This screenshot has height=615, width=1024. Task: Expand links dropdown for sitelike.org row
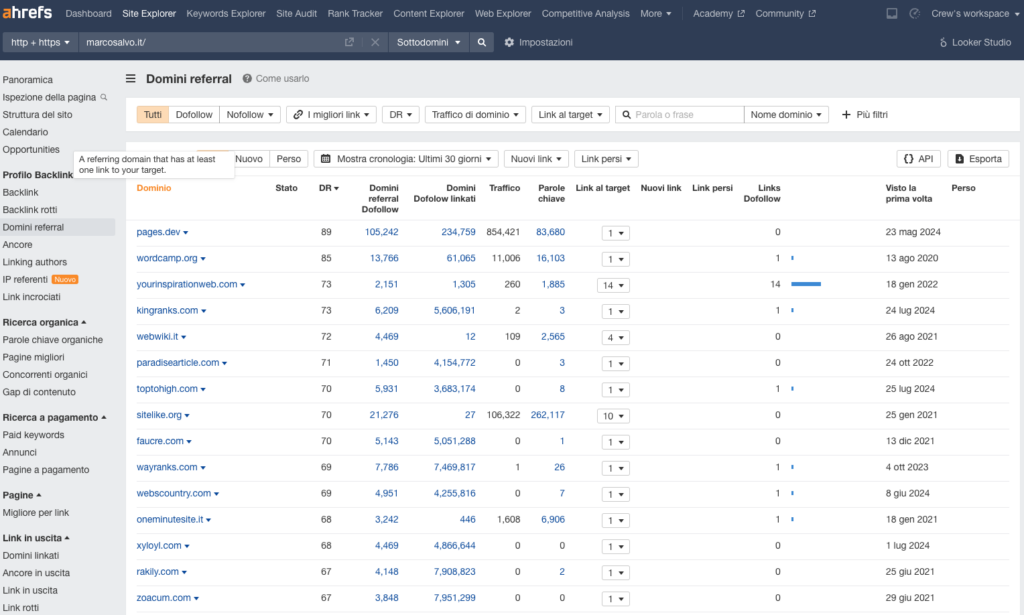point(613,416)
